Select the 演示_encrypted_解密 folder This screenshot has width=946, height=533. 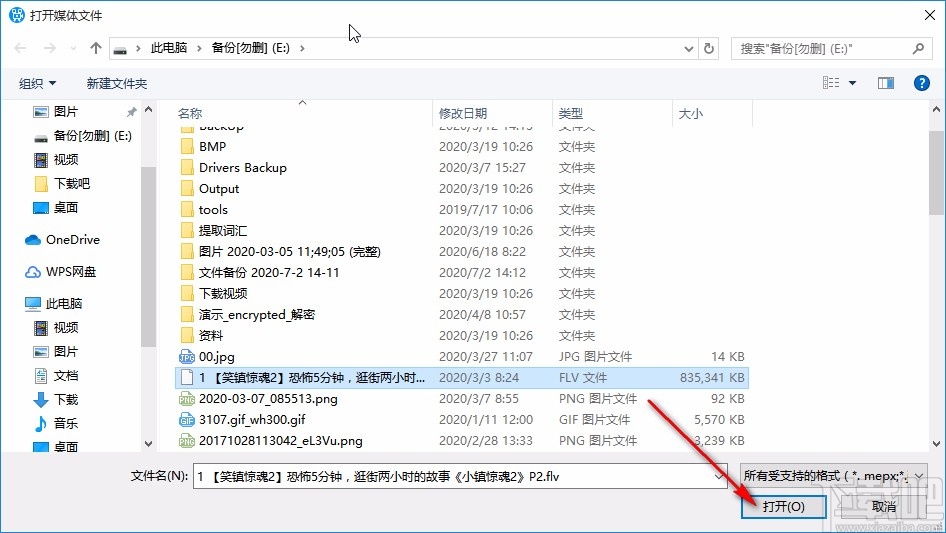point(462,314)
